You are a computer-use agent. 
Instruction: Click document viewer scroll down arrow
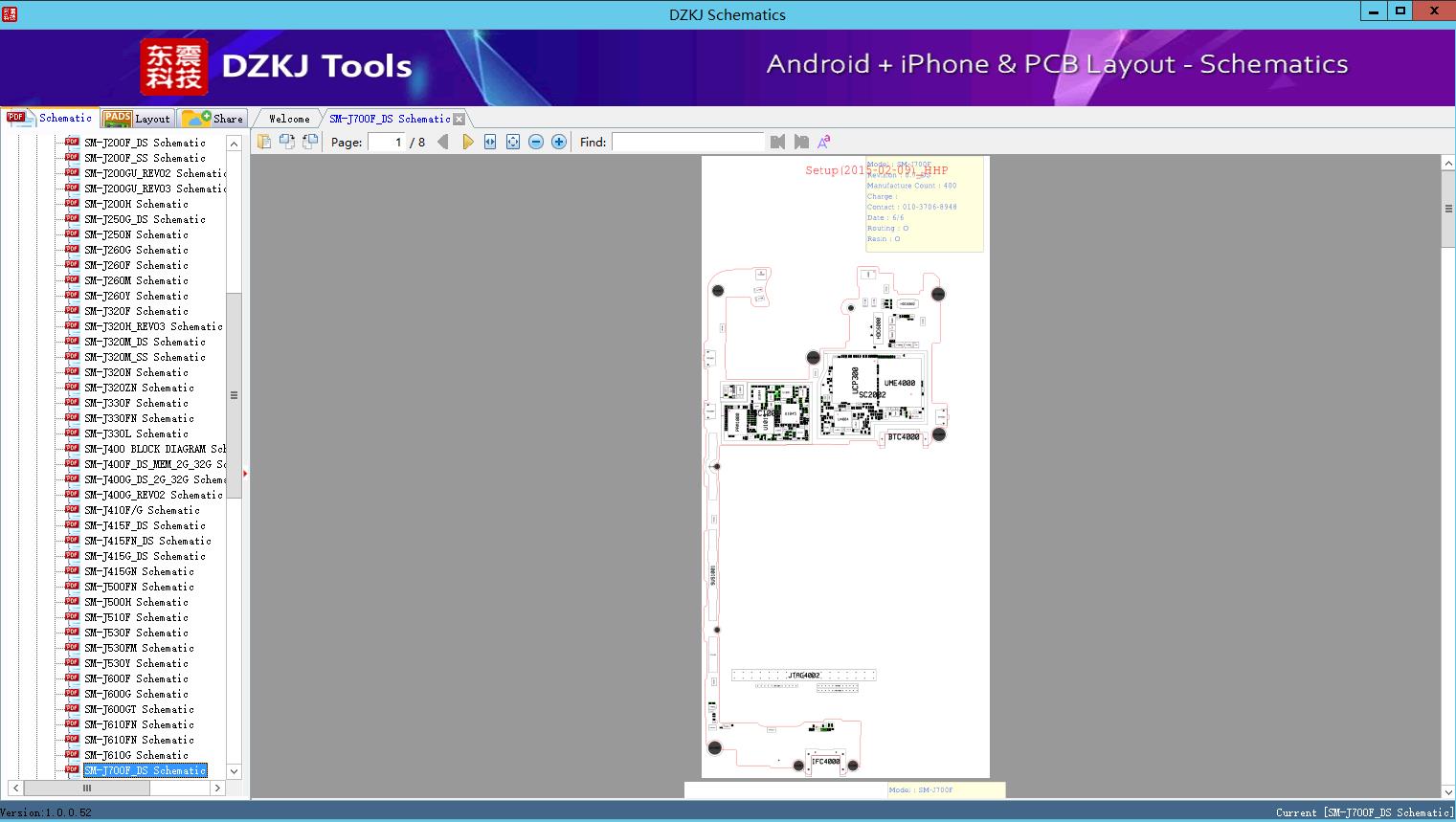(1448, 791)
